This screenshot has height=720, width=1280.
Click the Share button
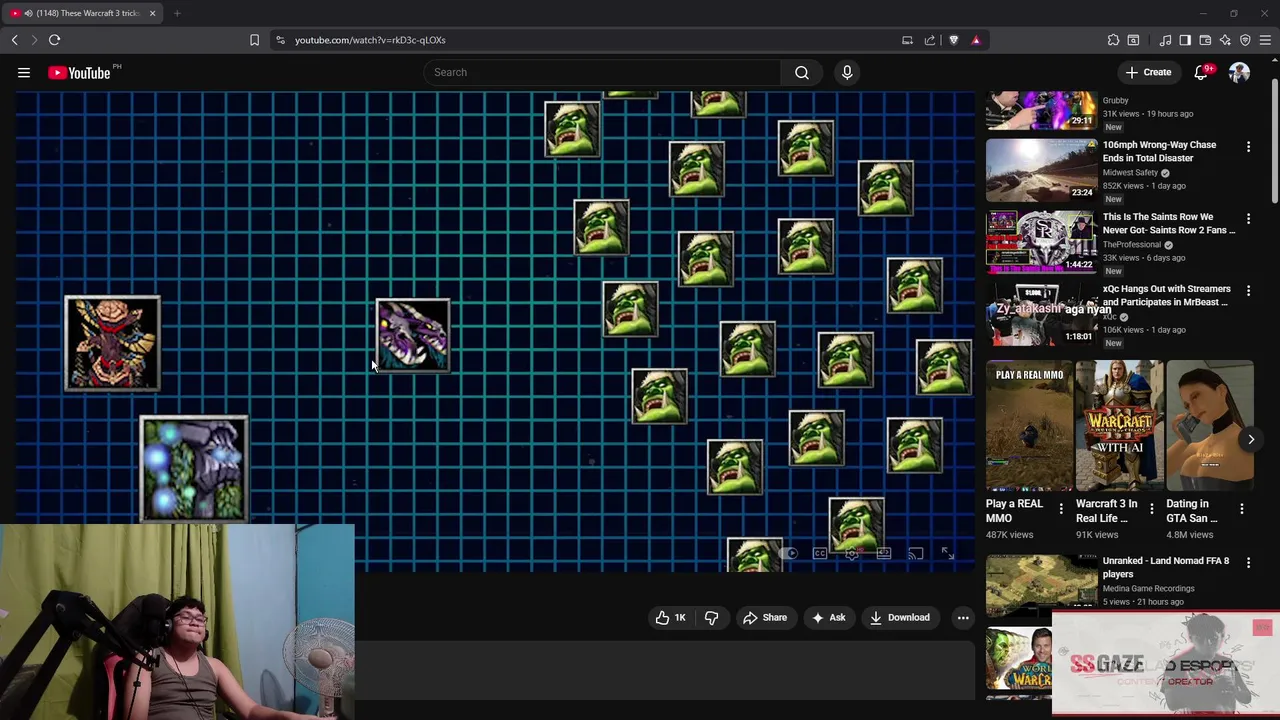point(765,618)
